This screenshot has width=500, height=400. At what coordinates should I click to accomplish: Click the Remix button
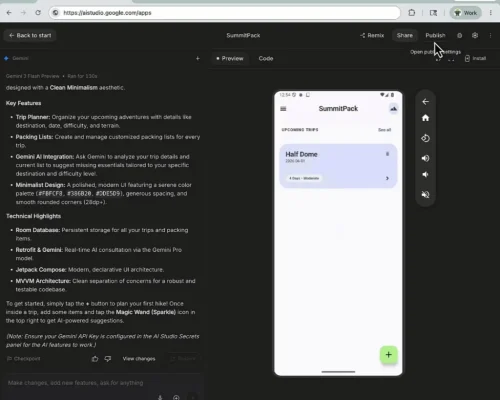(372, 35)
